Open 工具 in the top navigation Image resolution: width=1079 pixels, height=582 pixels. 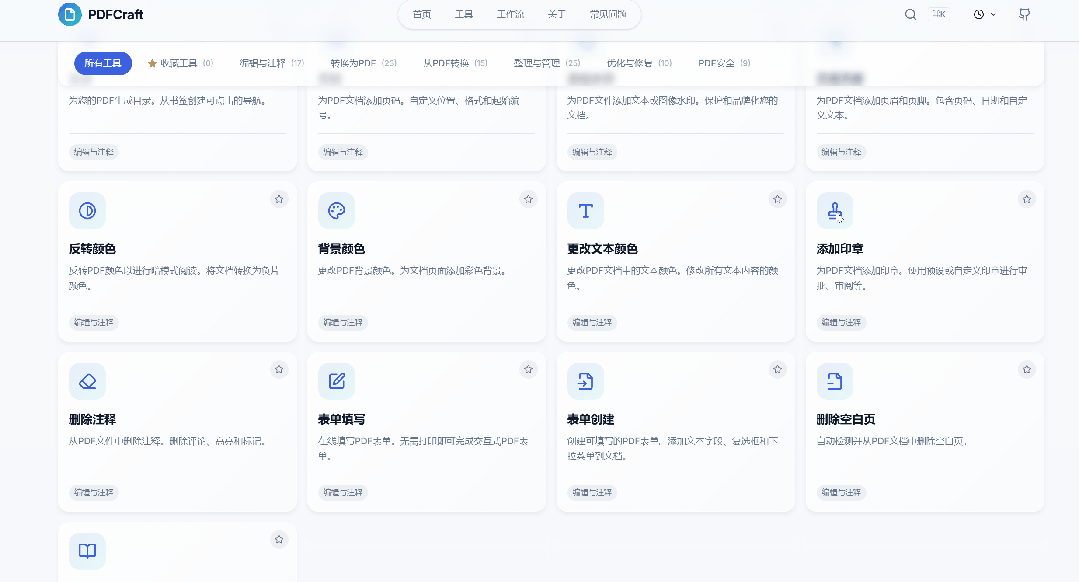464,14
